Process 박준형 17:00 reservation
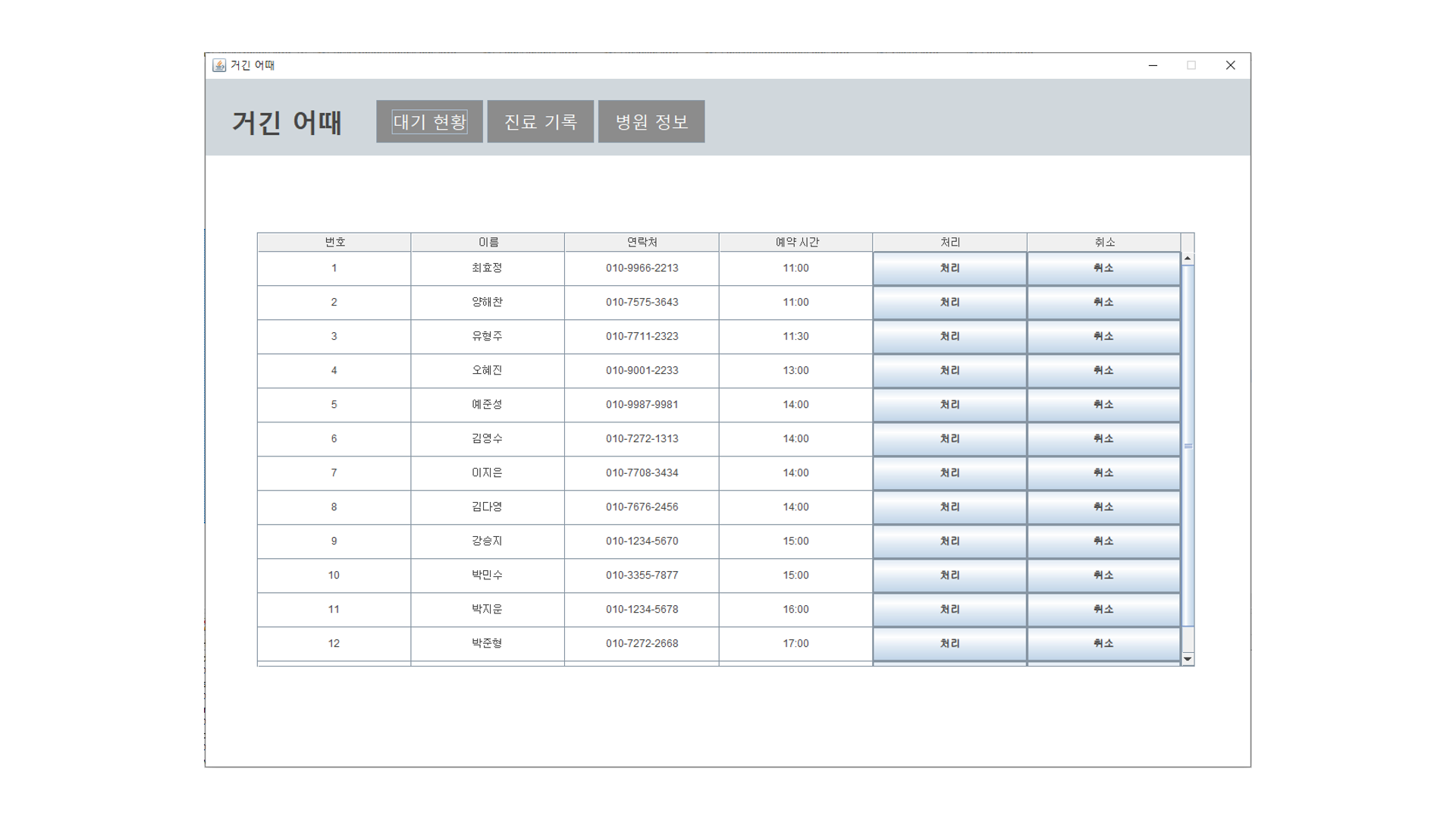Image resolution: width=1456 pixels, height=819 pixels. tap(949, 644)
